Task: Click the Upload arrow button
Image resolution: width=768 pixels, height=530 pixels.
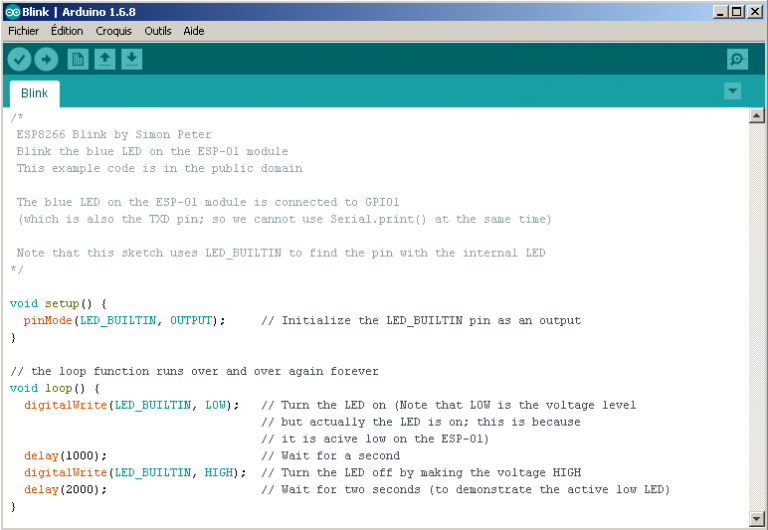Action: pyautogui.click(x=46, y=60)
